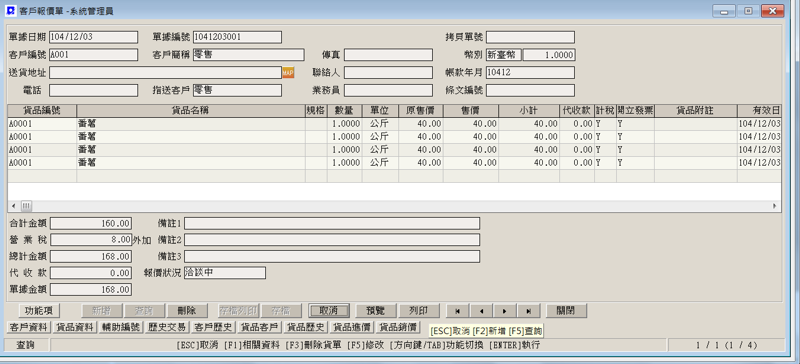Click the 備註1 remark field

332,224
